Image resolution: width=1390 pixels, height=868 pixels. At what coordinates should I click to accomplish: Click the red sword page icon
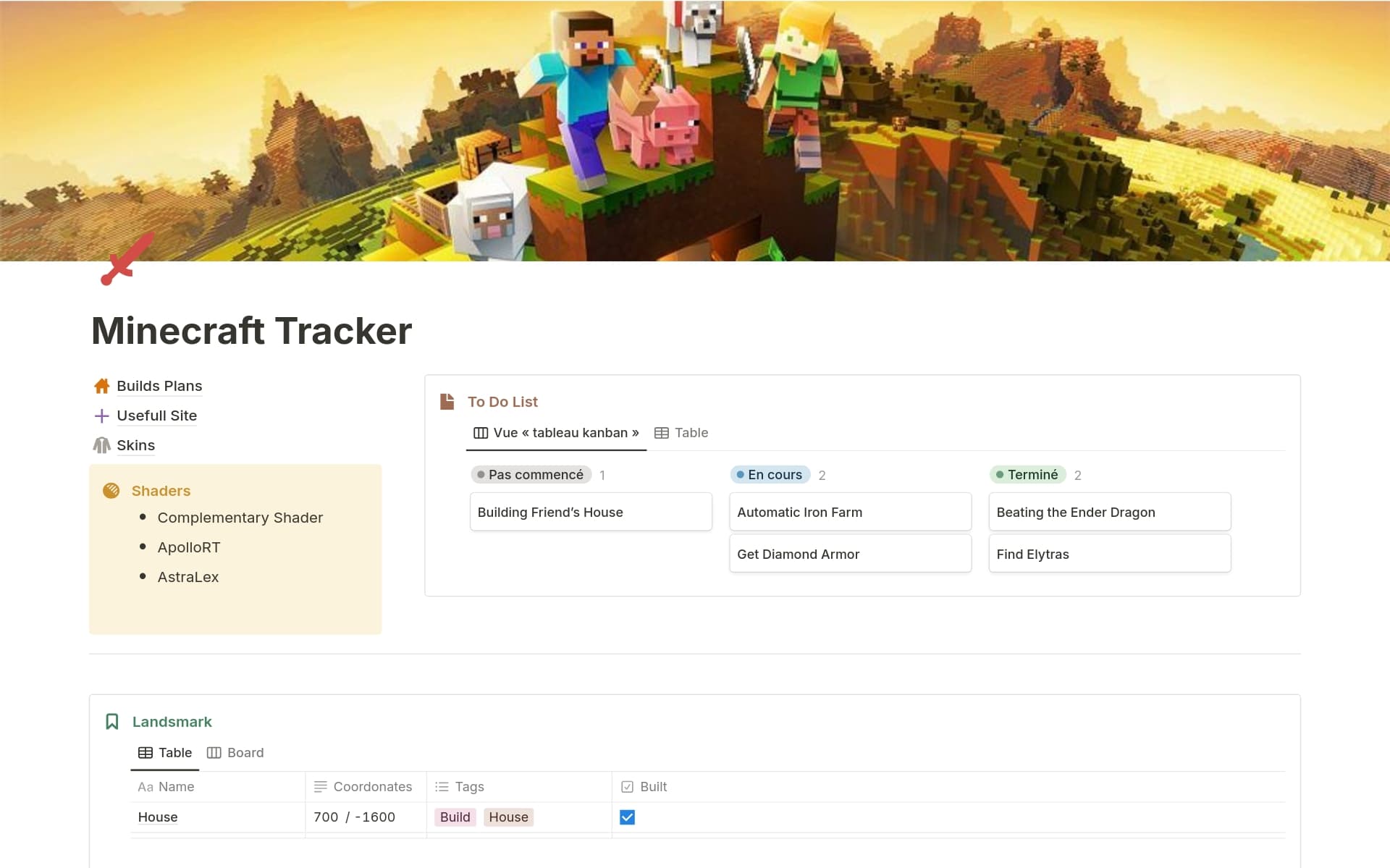pyautogui.click(x=127, y=259)
